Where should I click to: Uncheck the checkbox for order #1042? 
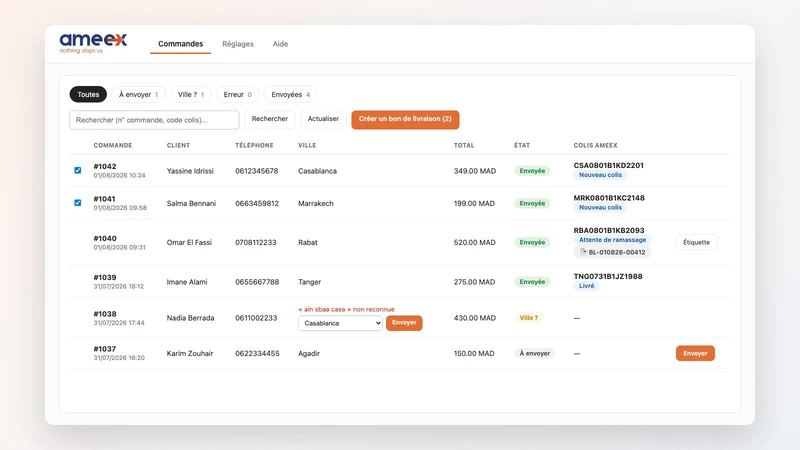pyautogui.click(x=78, y=170)
